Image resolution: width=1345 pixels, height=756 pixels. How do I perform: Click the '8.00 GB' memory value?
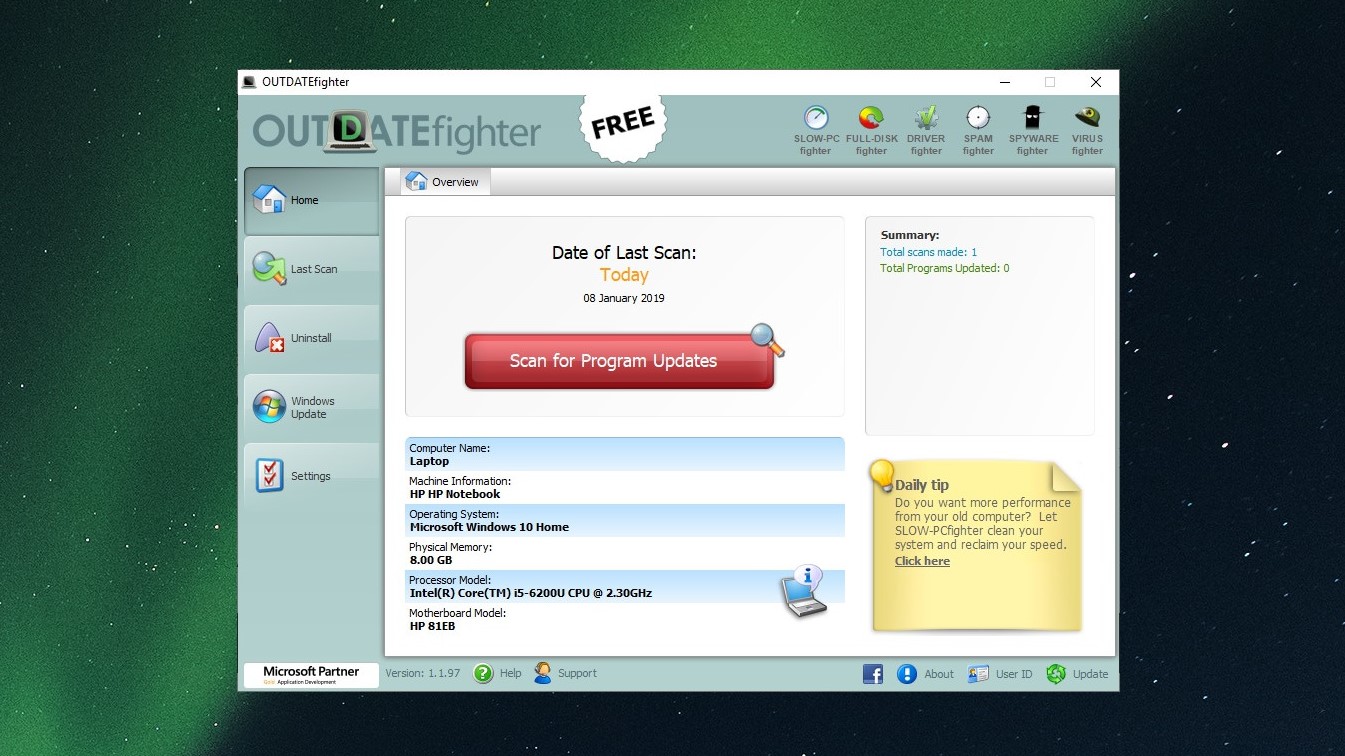(x=431, y=561)
